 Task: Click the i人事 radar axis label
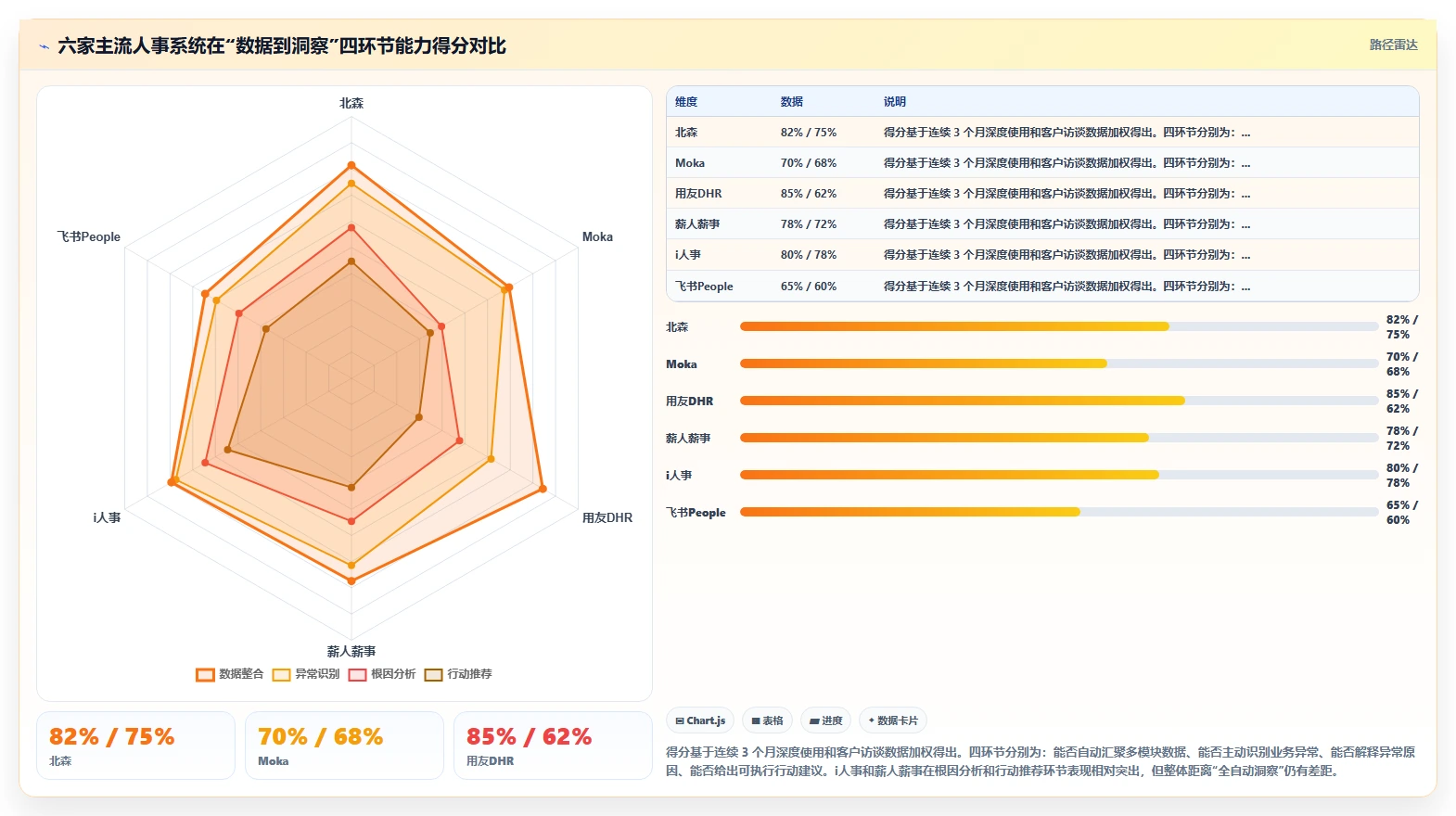click(107, 517)
